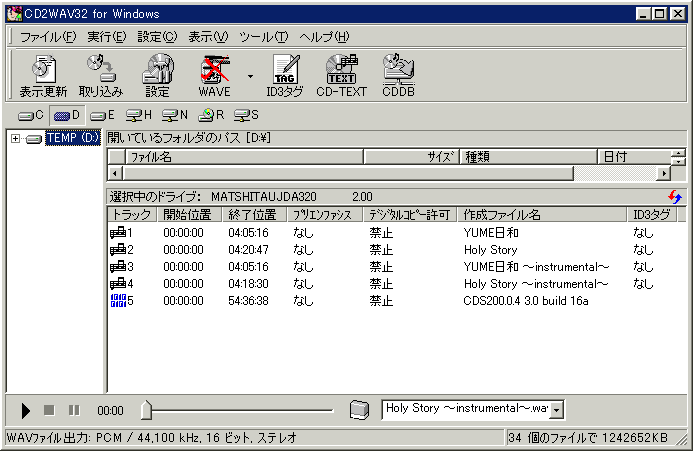
Task: Click the 取り込み import toolbar icon
Action: coord(100,75)
